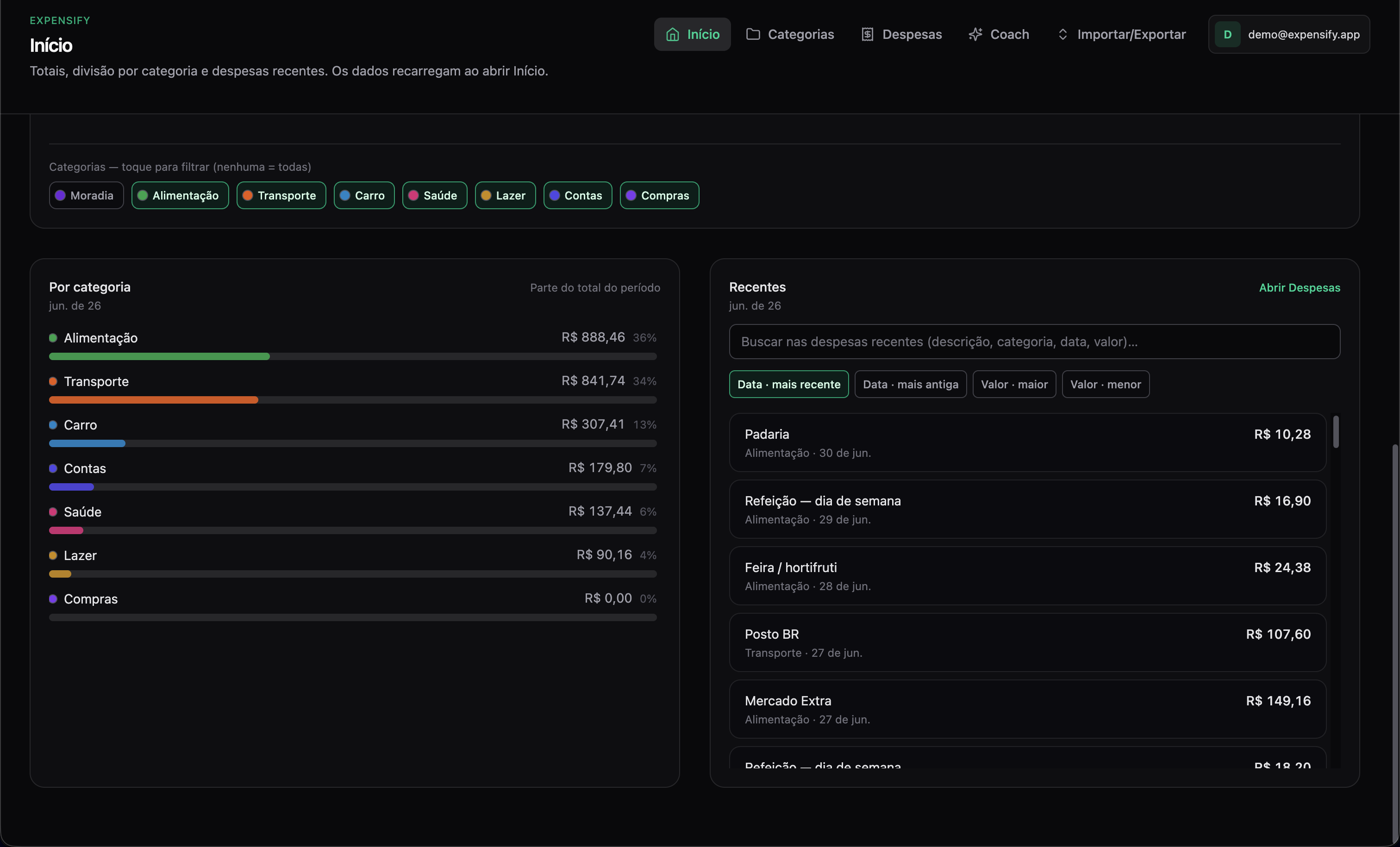Open the demo@expensify.app account menu
This screenshot has width=1400, height=847.
pos(1288,35)
